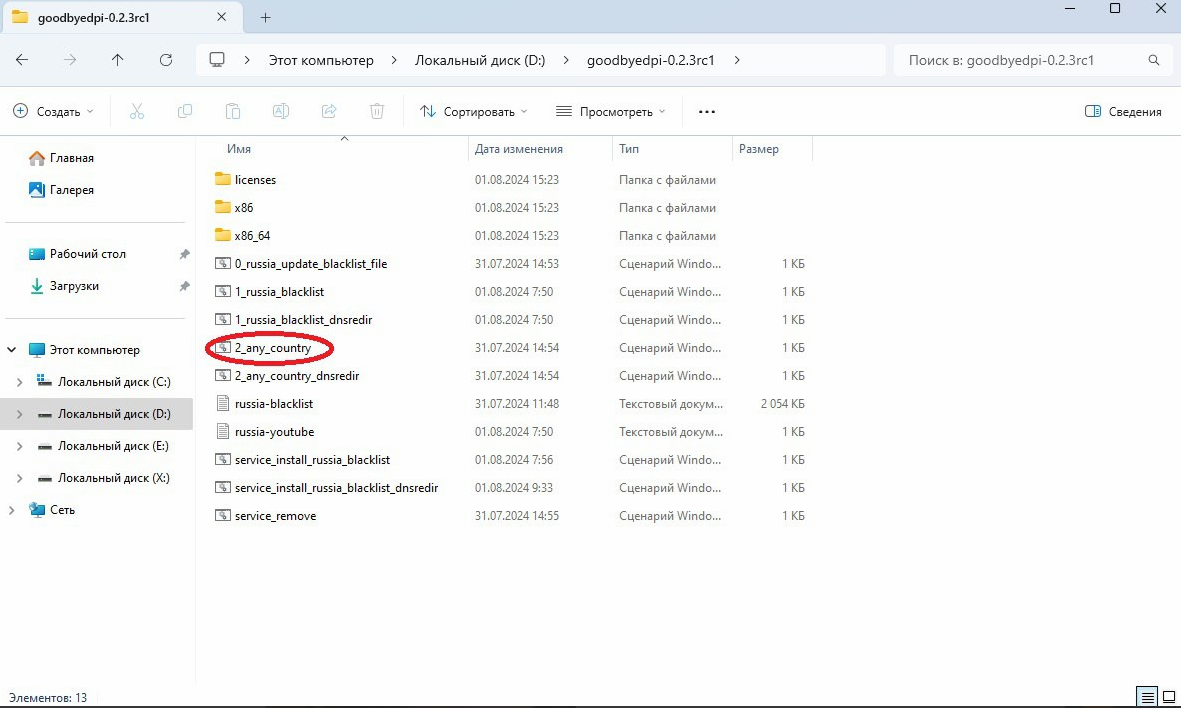Expand chevron after goodbyedpi-0.2.3rc1 in breadcrumb
The image size is (1181, 708).
737,60
